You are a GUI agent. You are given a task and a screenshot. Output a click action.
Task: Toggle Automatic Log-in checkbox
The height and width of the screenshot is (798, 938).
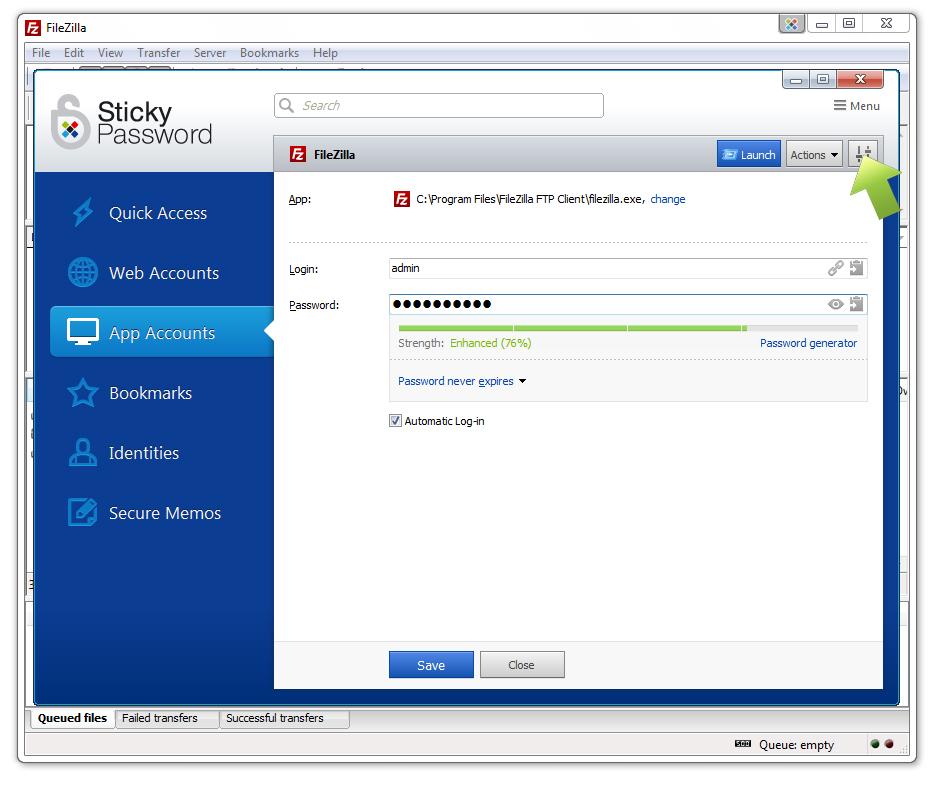pos(395,421)
